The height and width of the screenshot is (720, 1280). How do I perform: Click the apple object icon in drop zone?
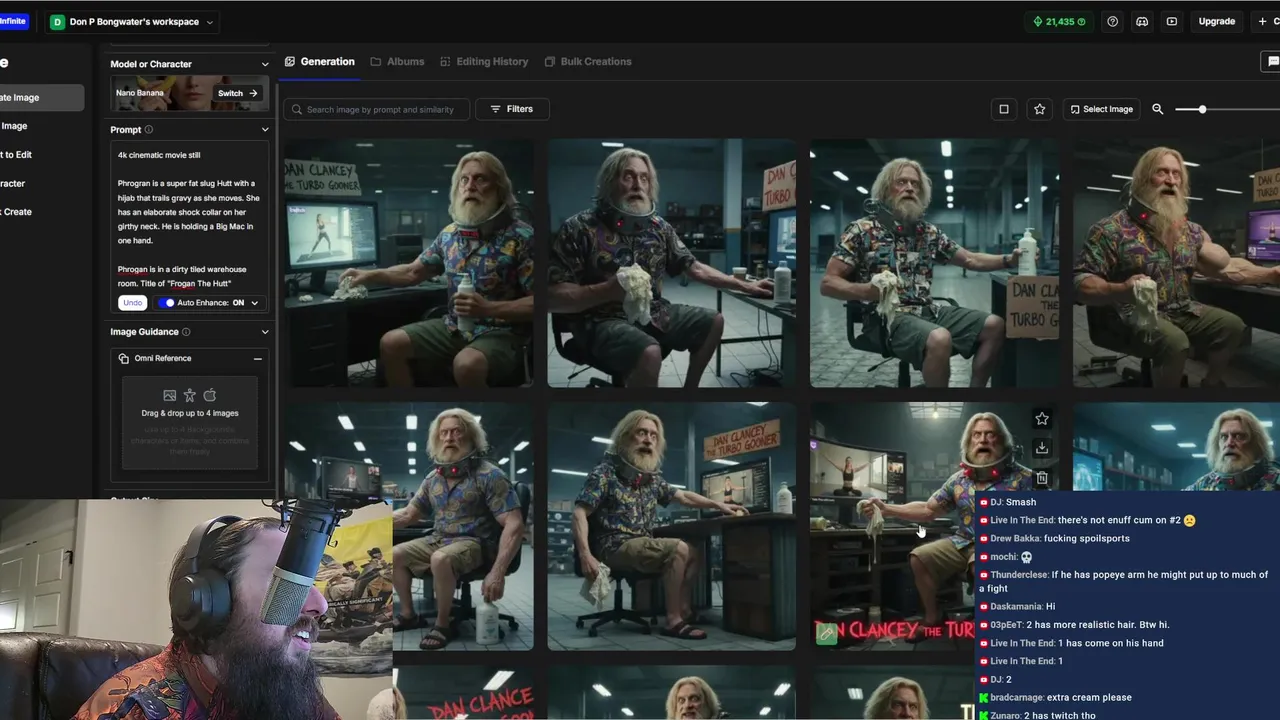[210, 395]
